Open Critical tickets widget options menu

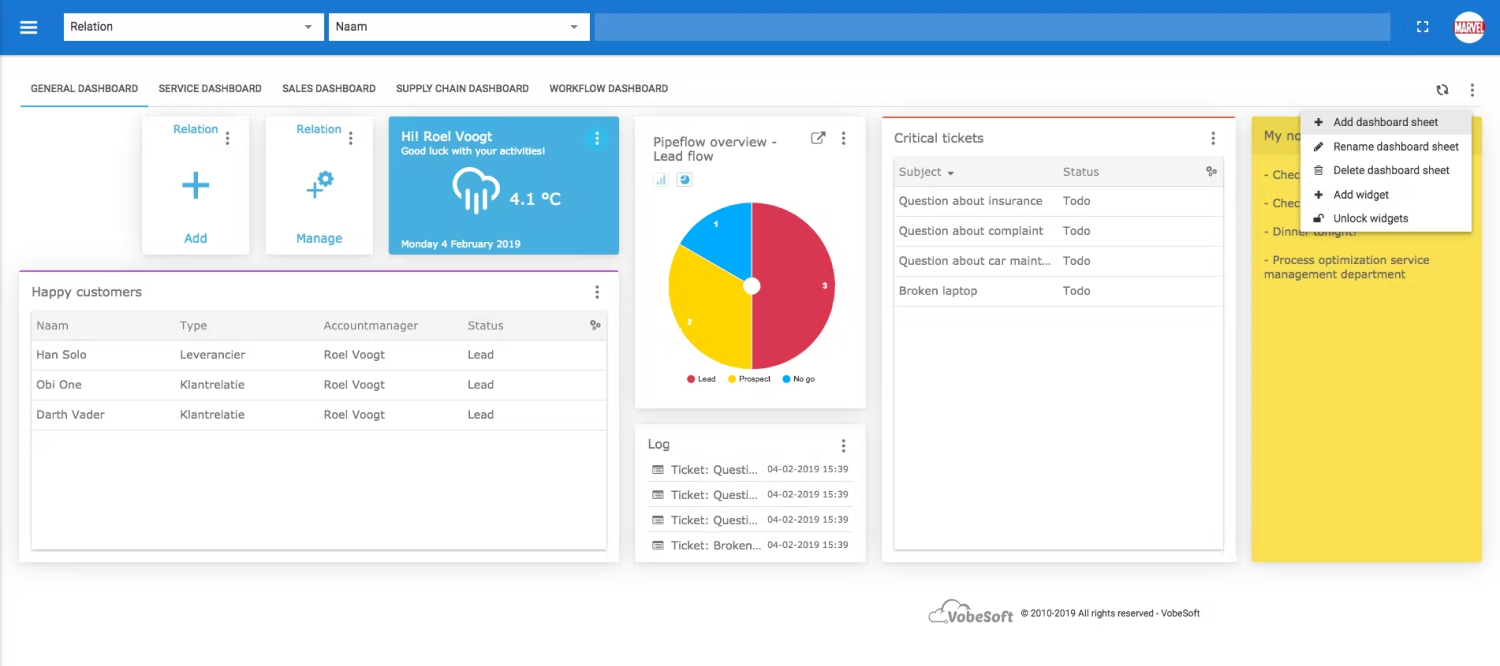click(x=1213, y=138)
